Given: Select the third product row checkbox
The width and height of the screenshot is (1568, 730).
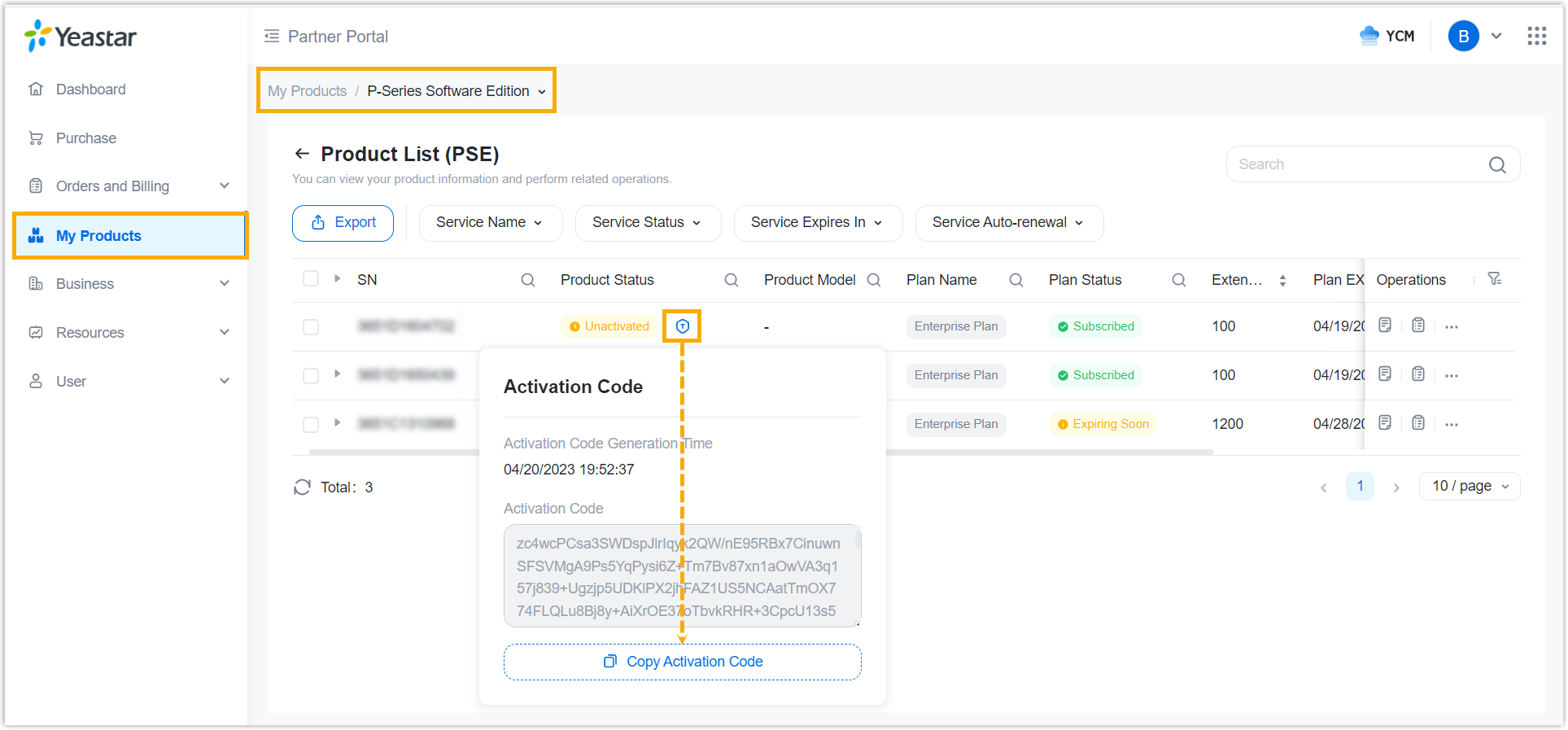Looking at the screenshot, I should [311, 424].
